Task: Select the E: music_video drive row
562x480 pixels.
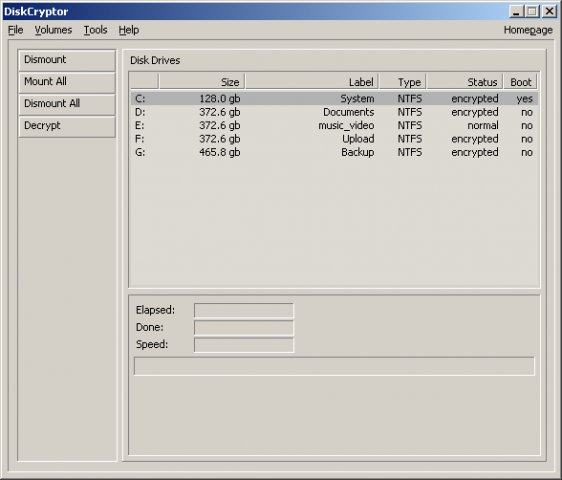Action: tap(334, 125)
